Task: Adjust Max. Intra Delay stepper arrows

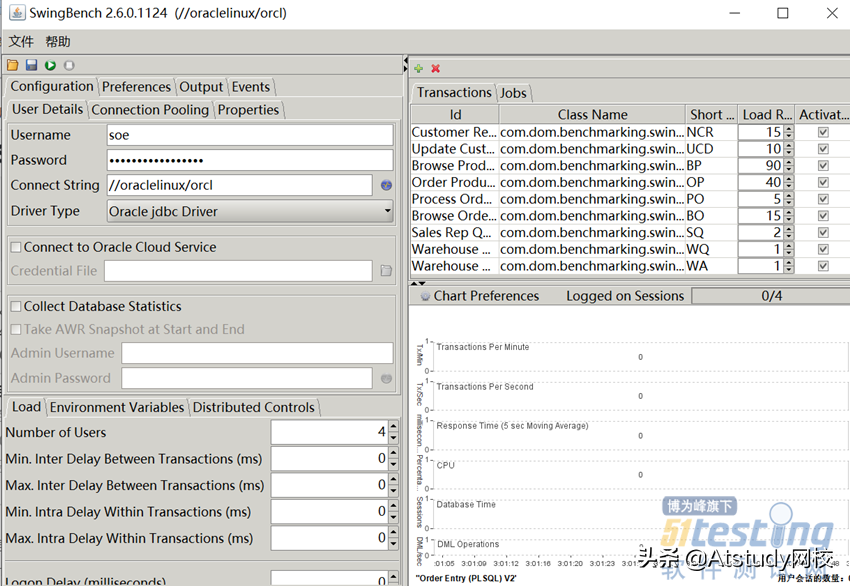Action: (x=394, y=538)
